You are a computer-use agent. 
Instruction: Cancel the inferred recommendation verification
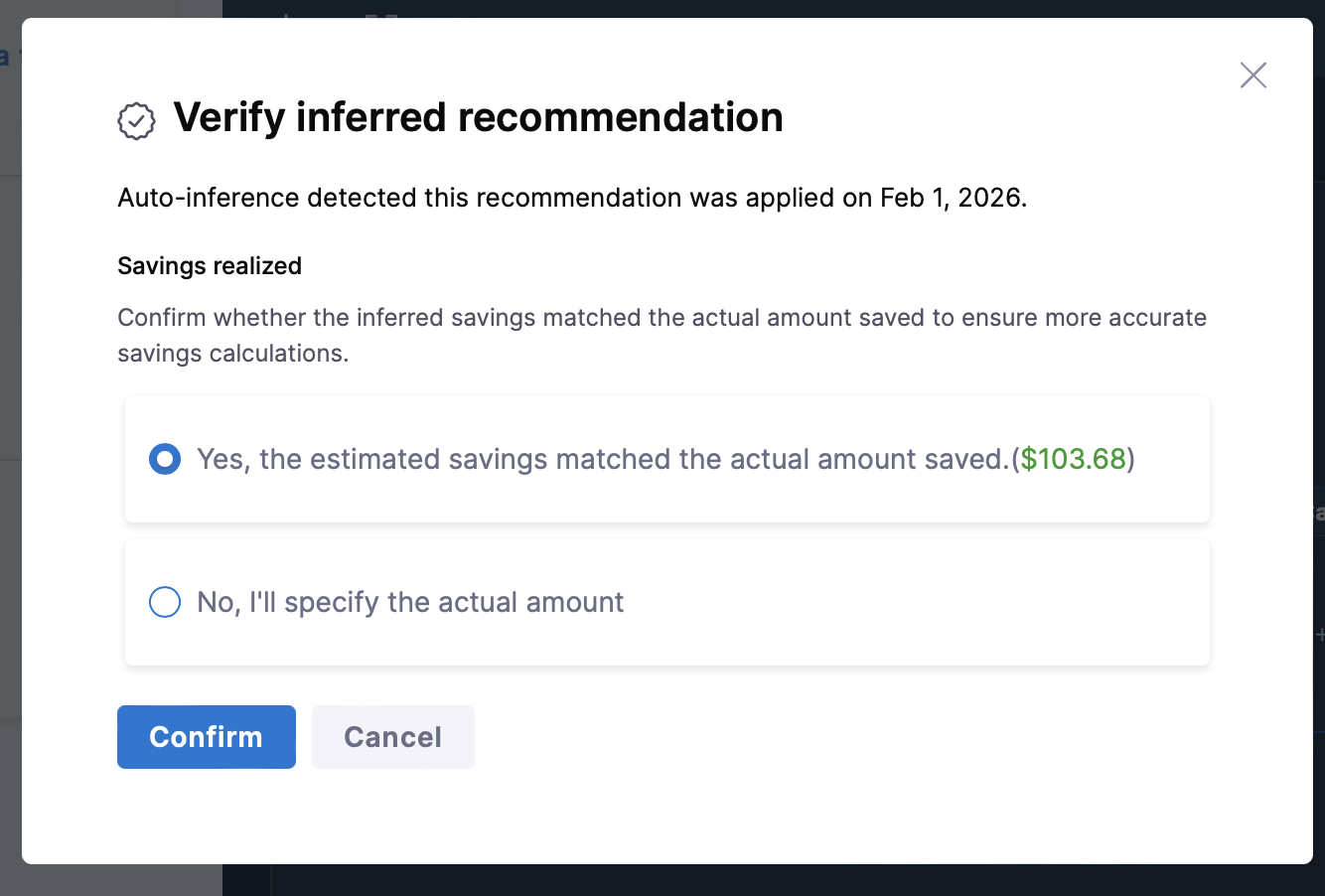(392, 737)
